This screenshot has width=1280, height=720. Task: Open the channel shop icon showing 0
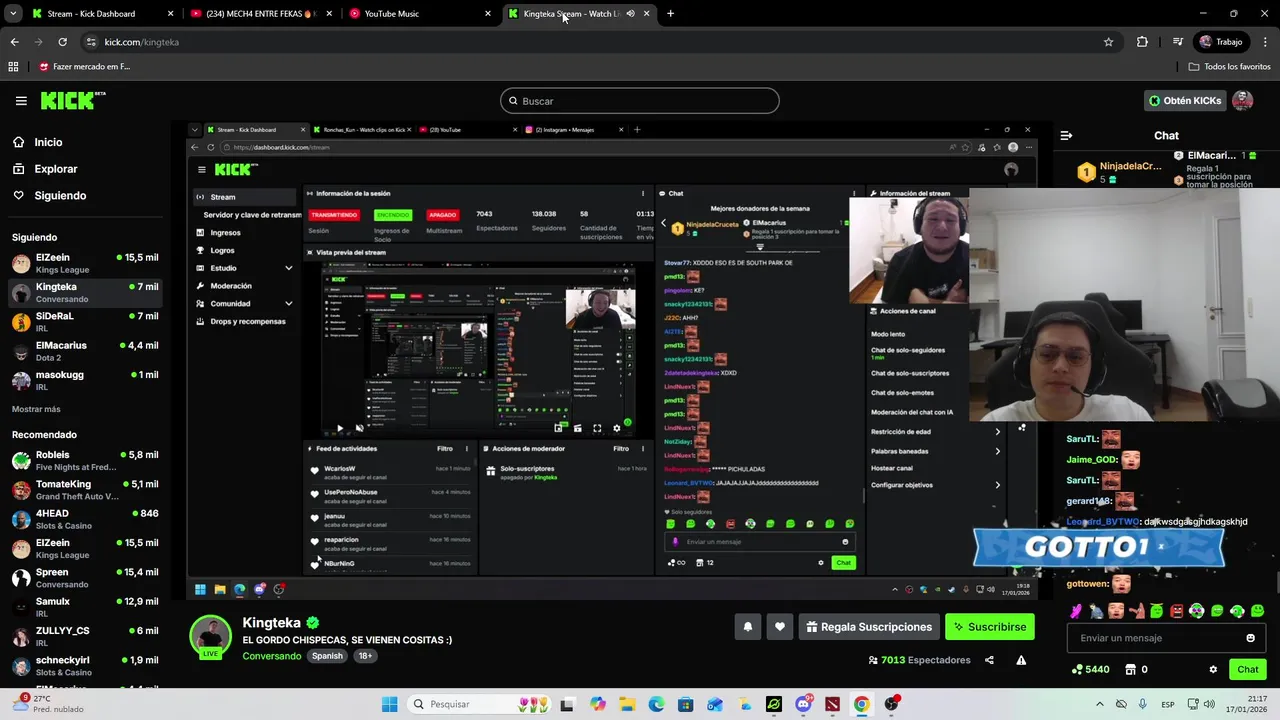point(1131,669)
